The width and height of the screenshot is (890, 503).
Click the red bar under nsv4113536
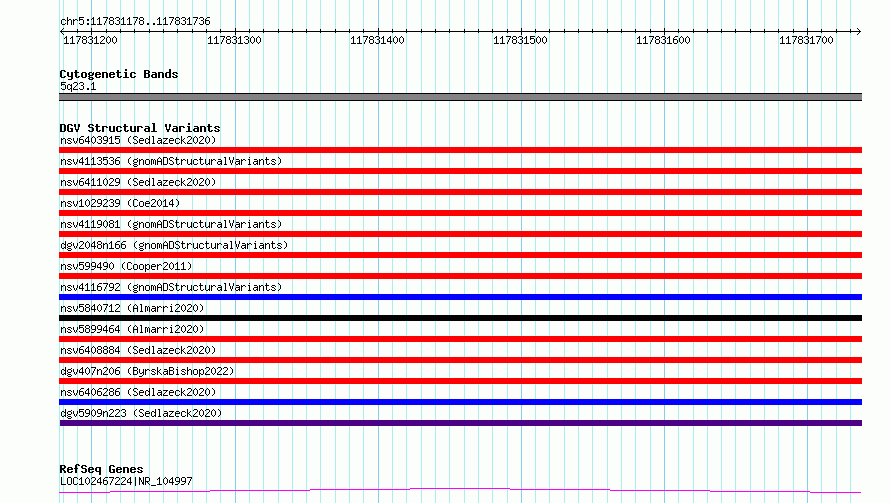[460, 171]
